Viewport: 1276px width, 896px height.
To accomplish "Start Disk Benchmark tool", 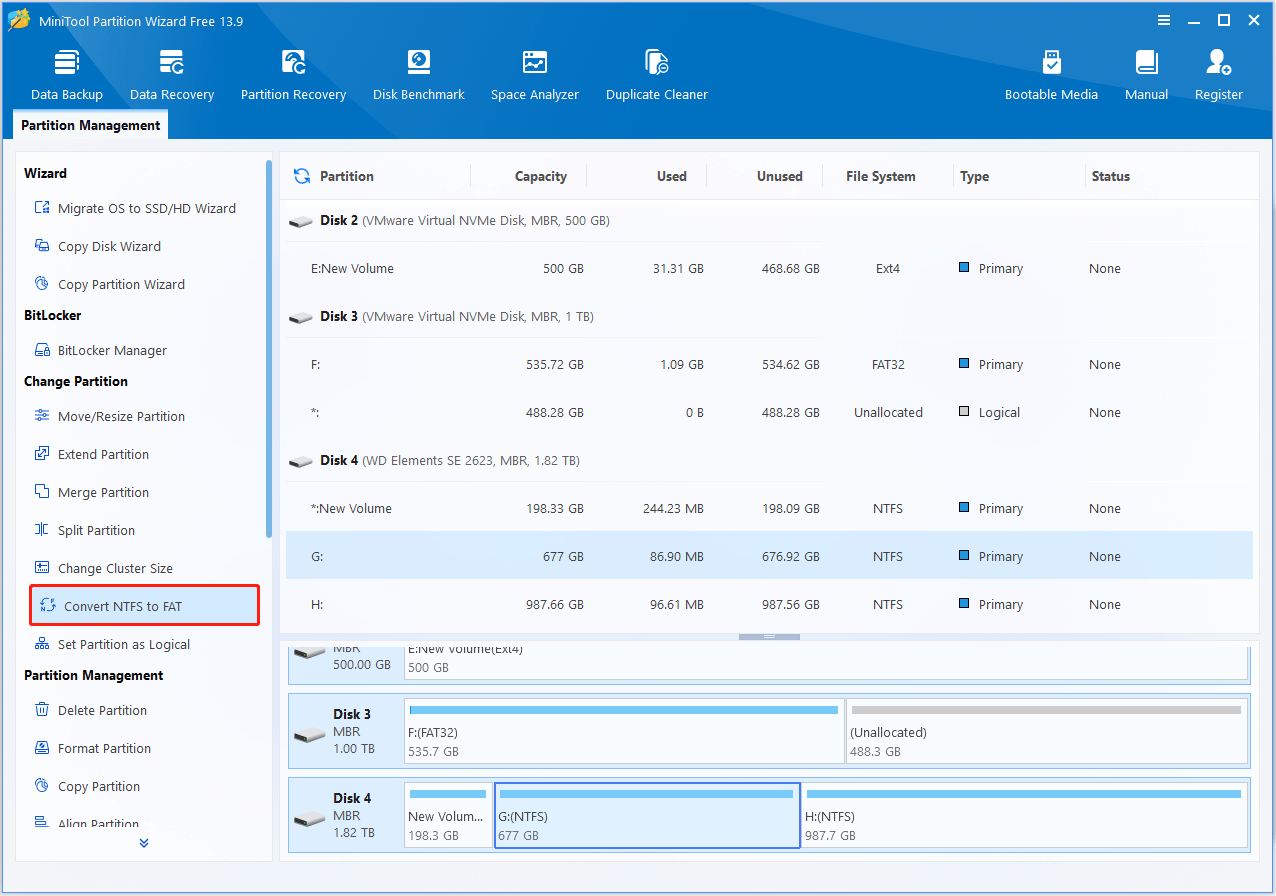I will click(x=418, y=75).
